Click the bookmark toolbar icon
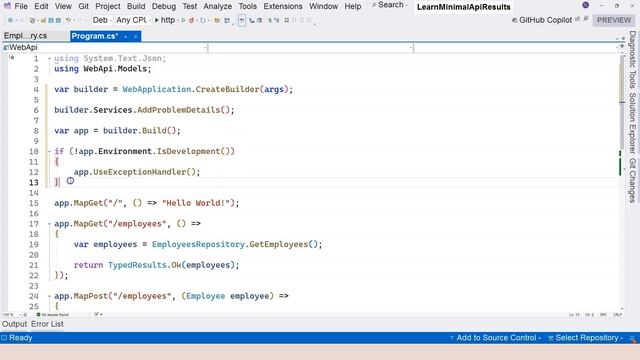The image size is (640, 360). (x=287, y=20)
